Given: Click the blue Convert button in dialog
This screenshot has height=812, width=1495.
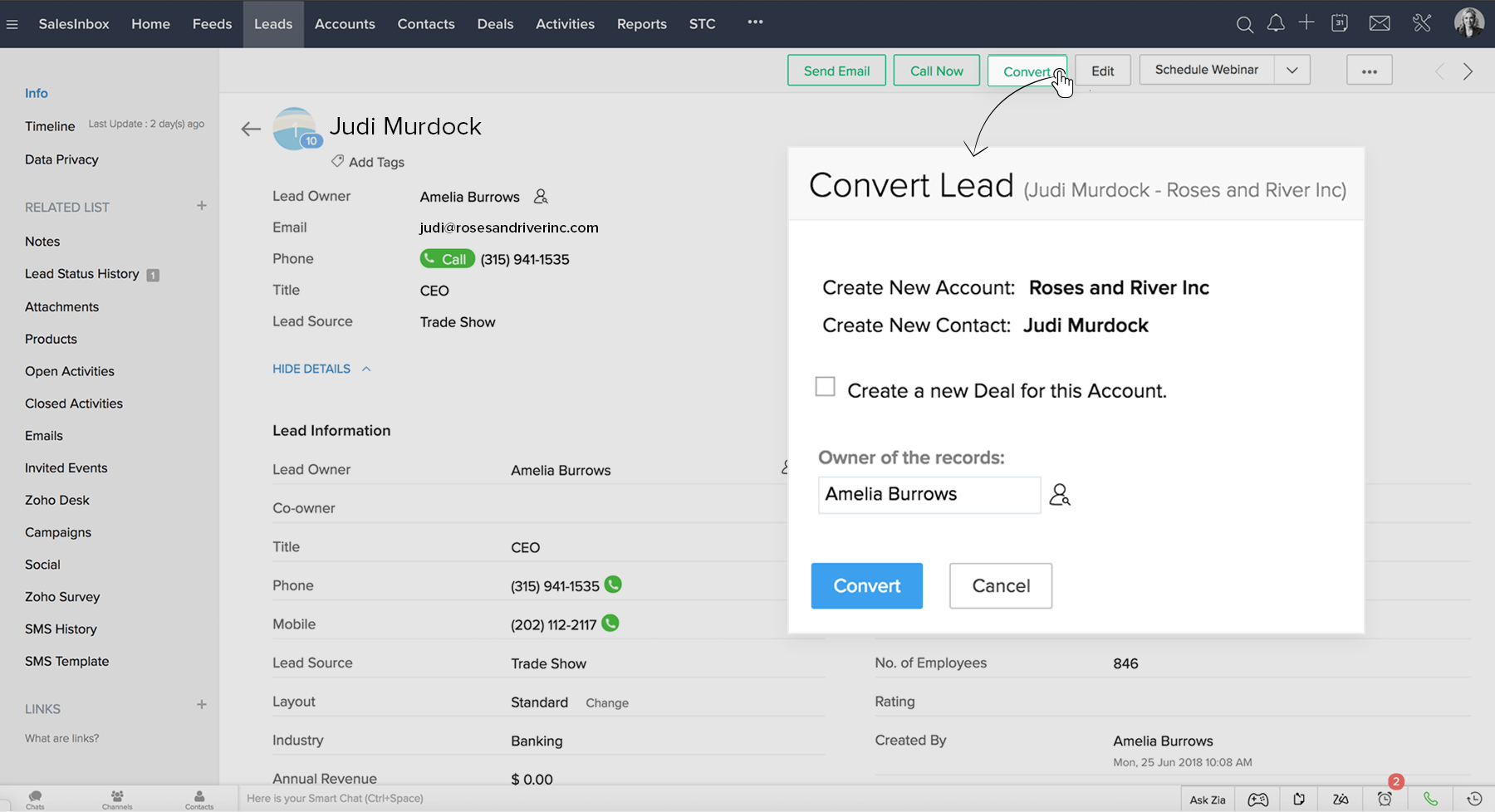Looking at the screenshot, I should [x=866, y=585].
